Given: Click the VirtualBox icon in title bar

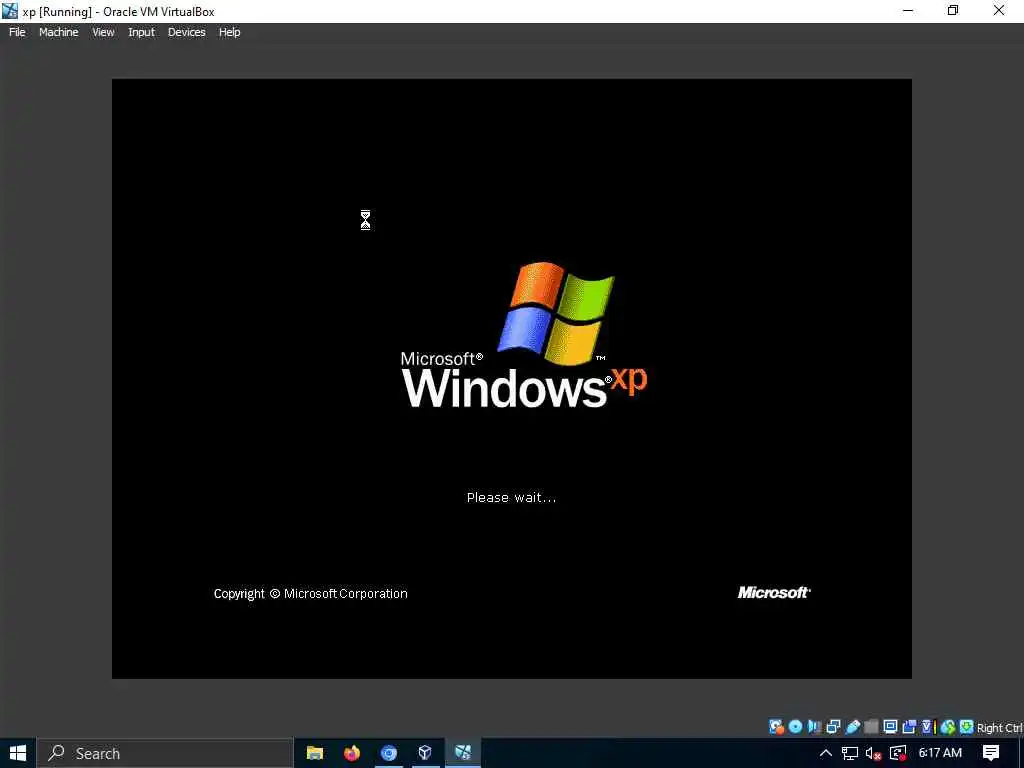Looking at the screenshot, I should click(10, 10).
